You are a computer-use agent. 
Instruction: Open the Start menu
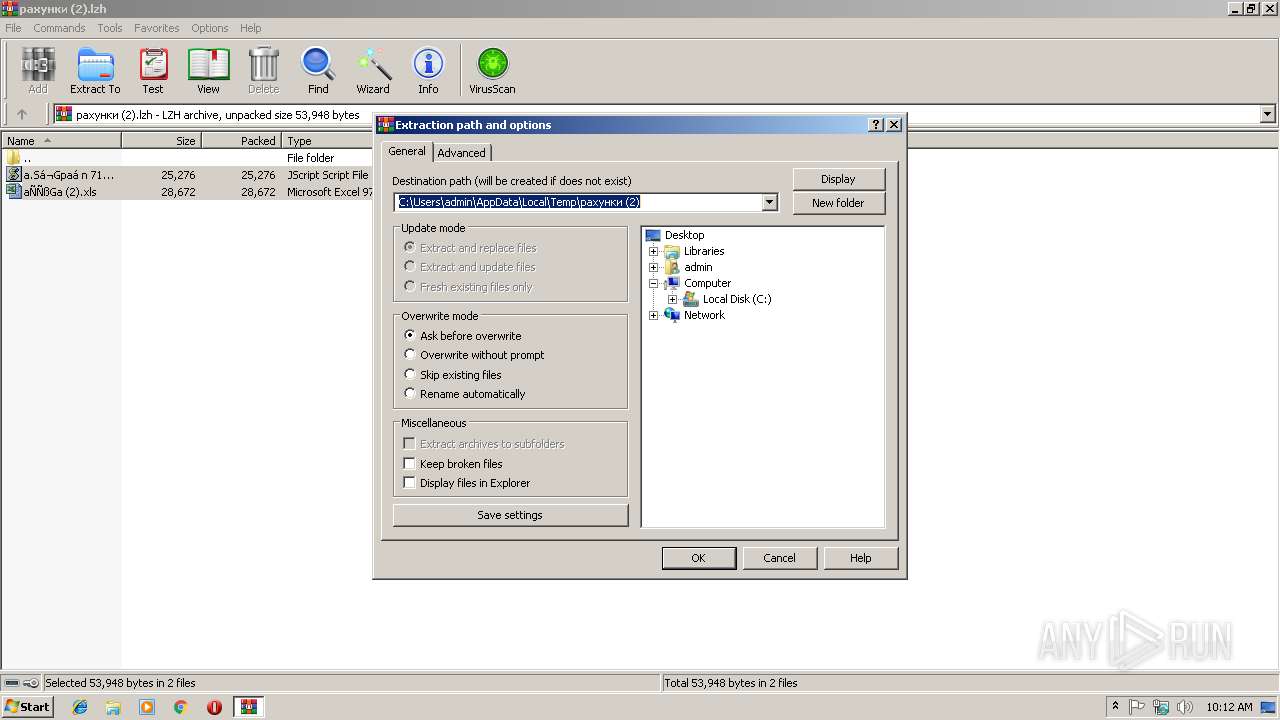[x=27, y=706]
